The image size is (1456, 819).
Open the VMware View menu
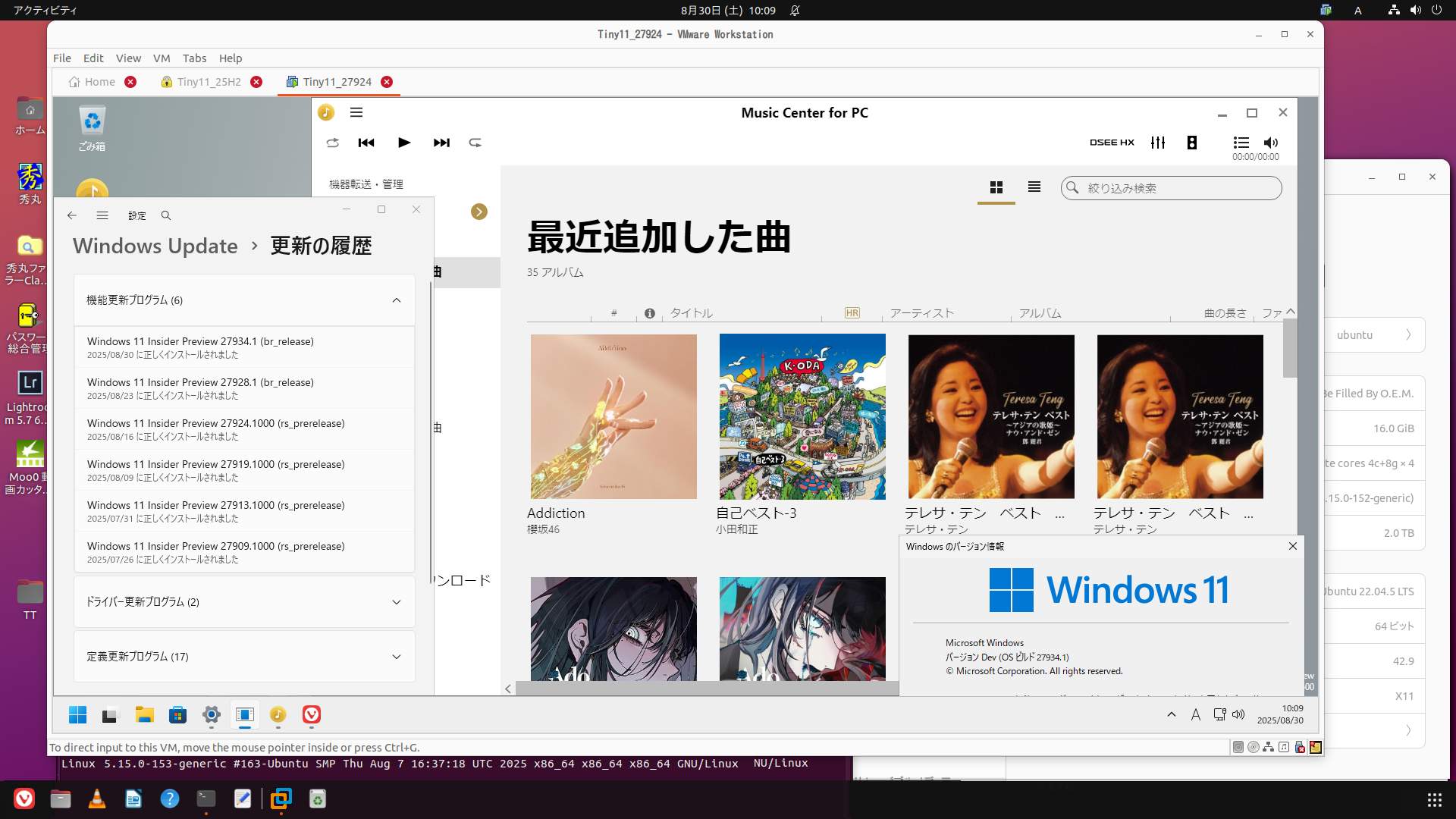pyautogui.click(x=128, y=58)
